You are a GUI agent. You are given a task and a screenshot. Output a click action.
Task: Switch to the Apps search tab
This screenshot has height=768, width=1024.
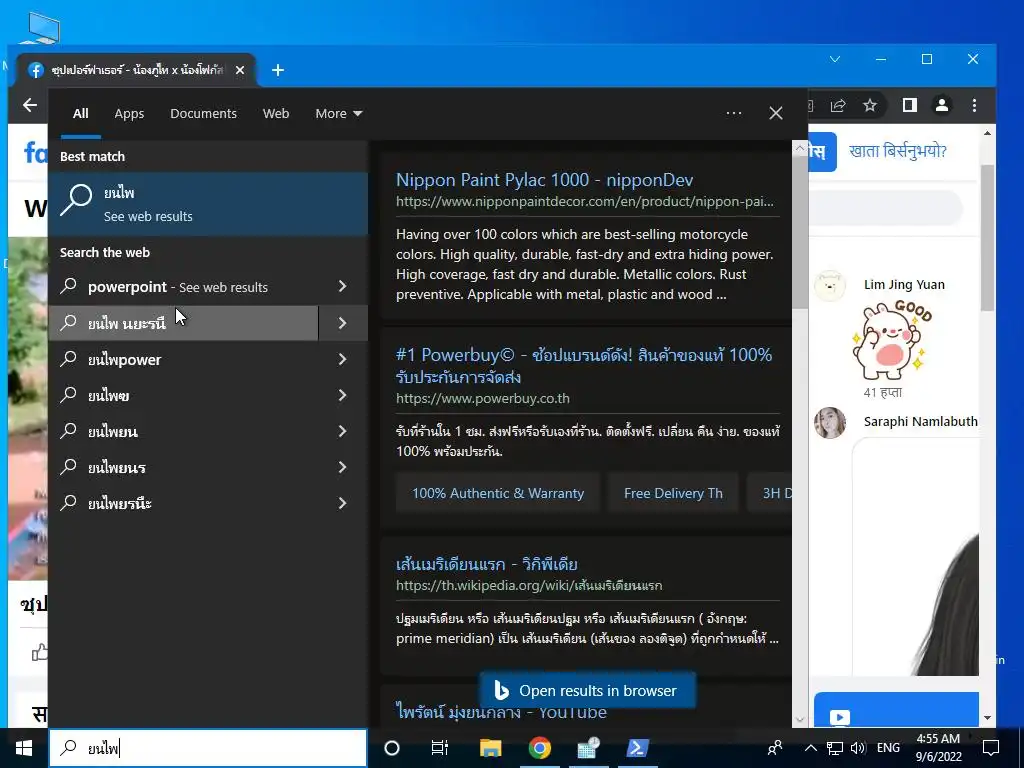(x=129, y=114)
